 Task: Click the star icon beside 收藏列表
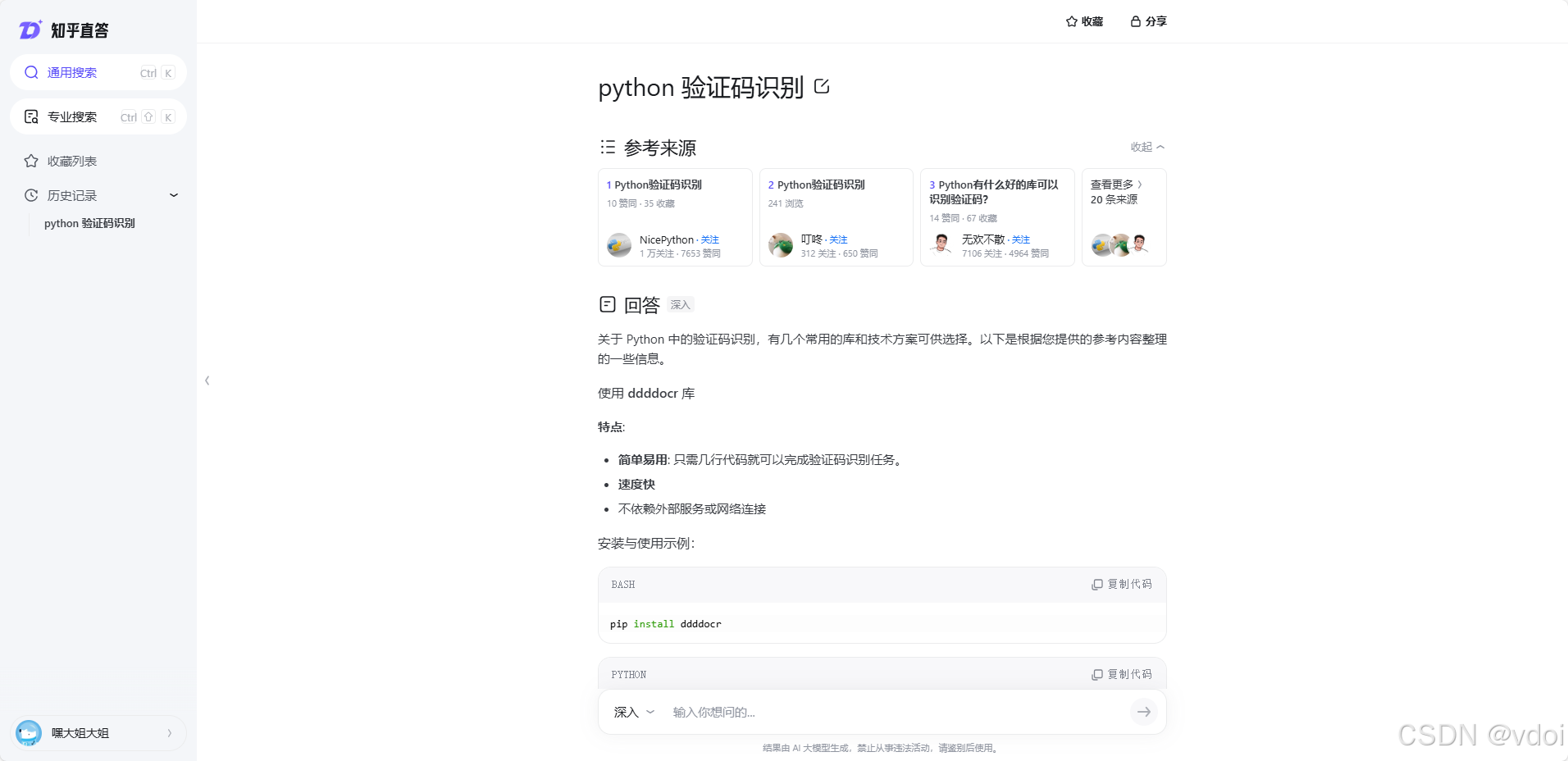31,161
